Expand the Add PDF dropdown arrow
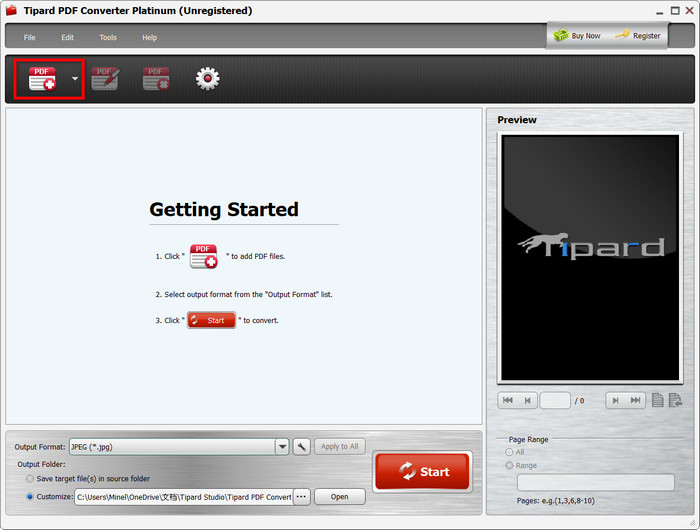The image size is (700, 530). click(x=75, y=79)
